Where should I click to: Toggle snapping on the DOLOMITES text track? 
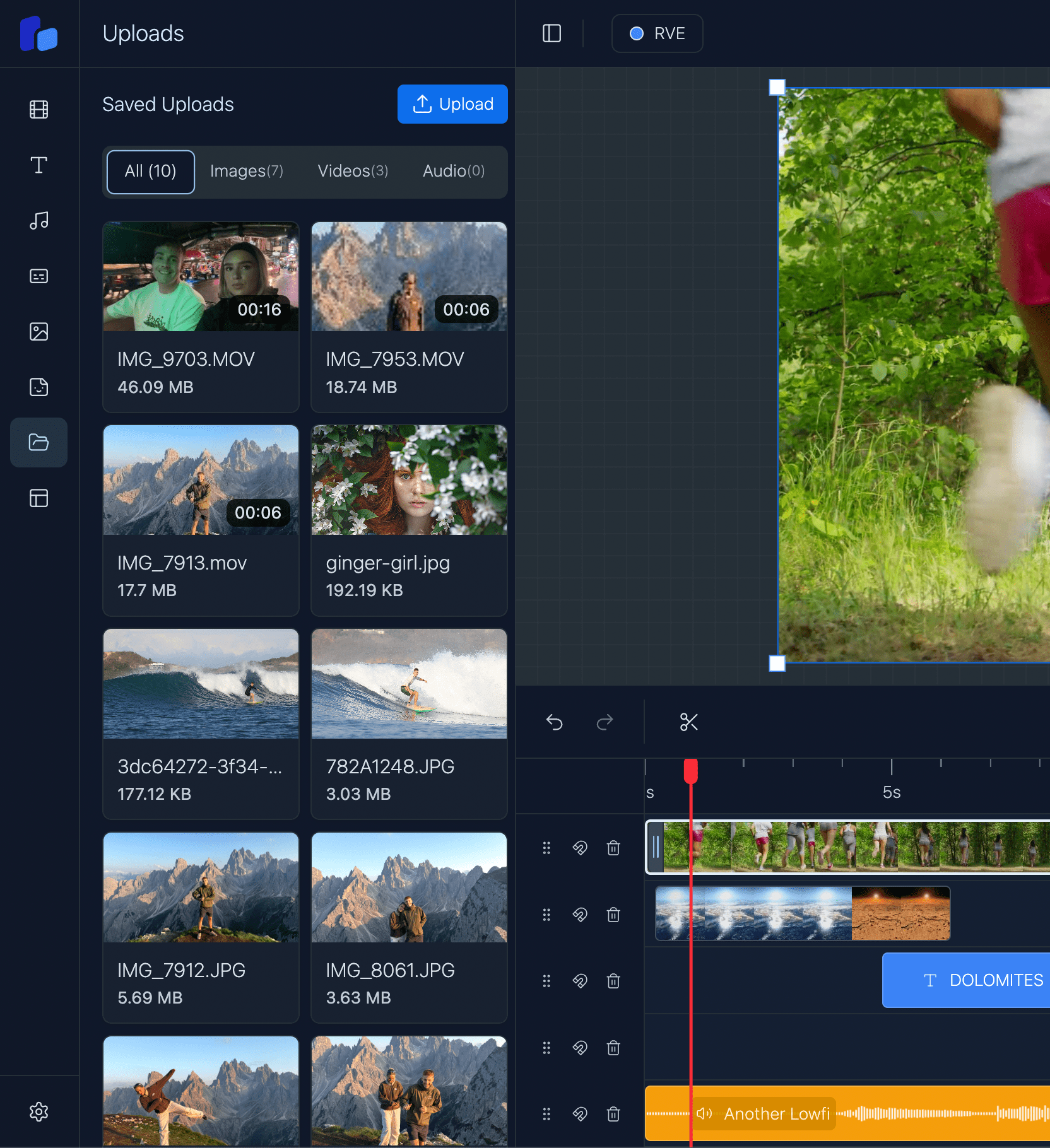click(580, 981)
